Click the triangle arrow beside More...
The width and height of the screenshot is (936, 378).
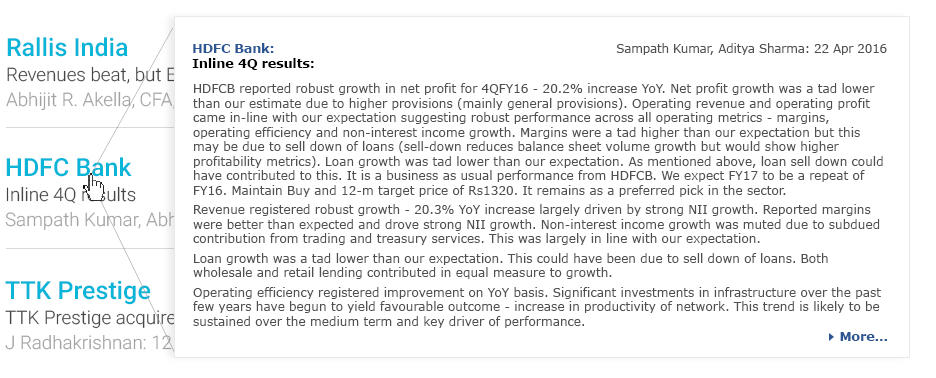[831, 337]
